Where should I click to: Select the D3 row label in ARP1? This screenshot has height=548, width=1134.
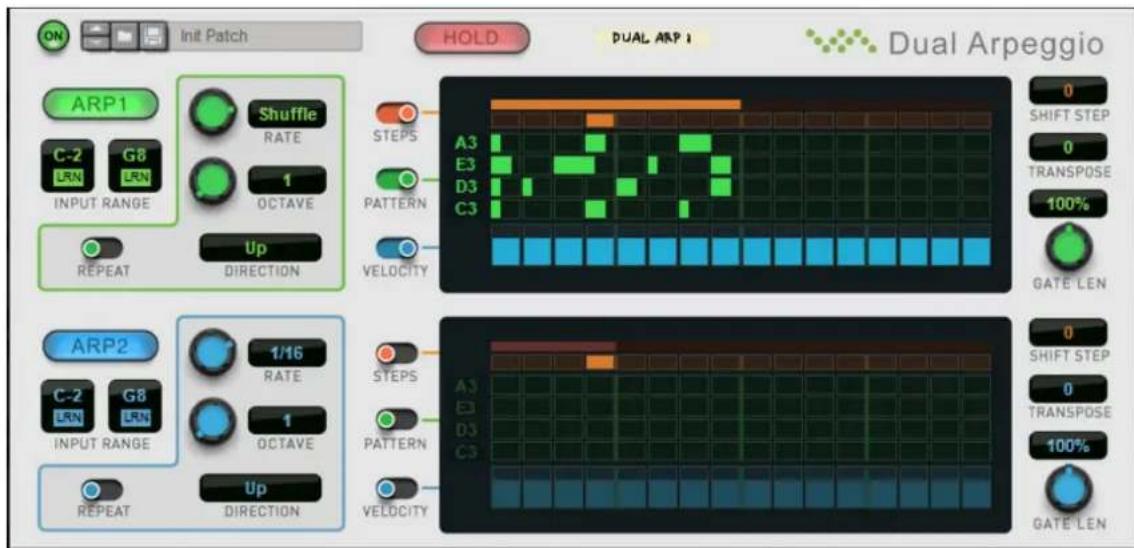(x=465, y=187)
